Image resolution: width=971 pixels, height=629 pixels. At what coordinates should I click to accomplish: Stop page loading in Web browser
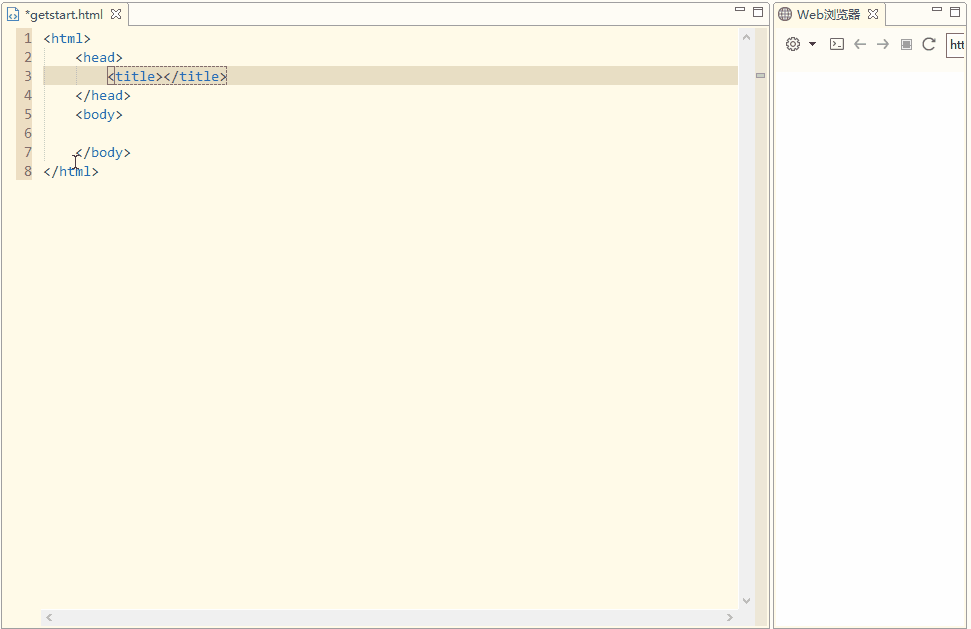[906, 44]
